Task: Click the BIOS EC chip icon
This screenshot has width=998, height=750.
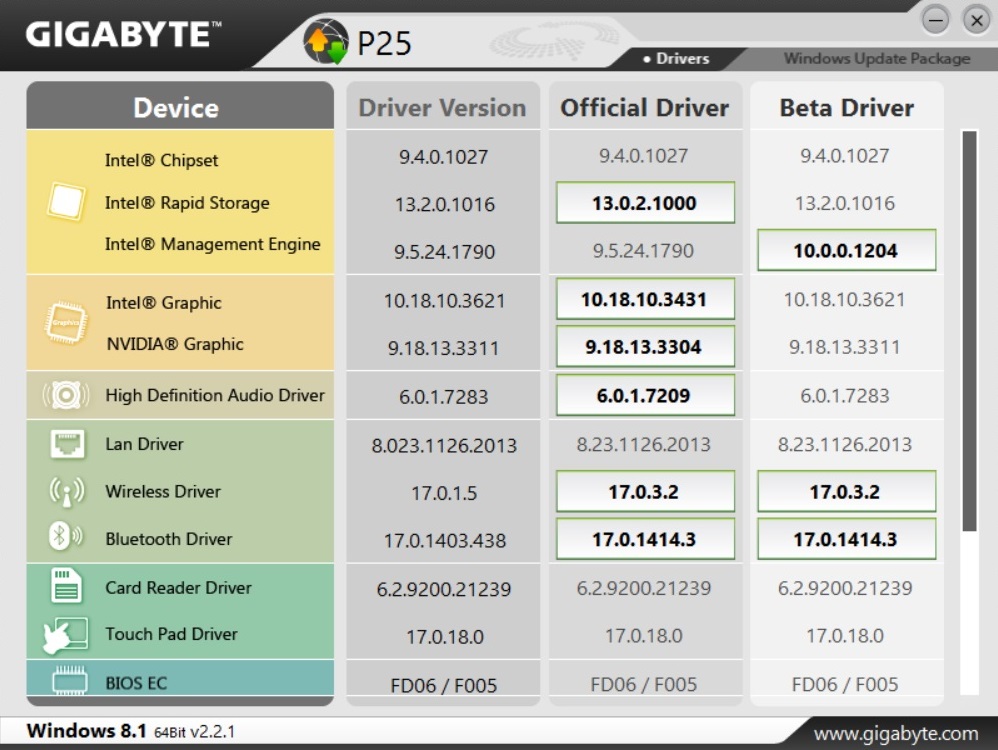Action: (66, 683)
